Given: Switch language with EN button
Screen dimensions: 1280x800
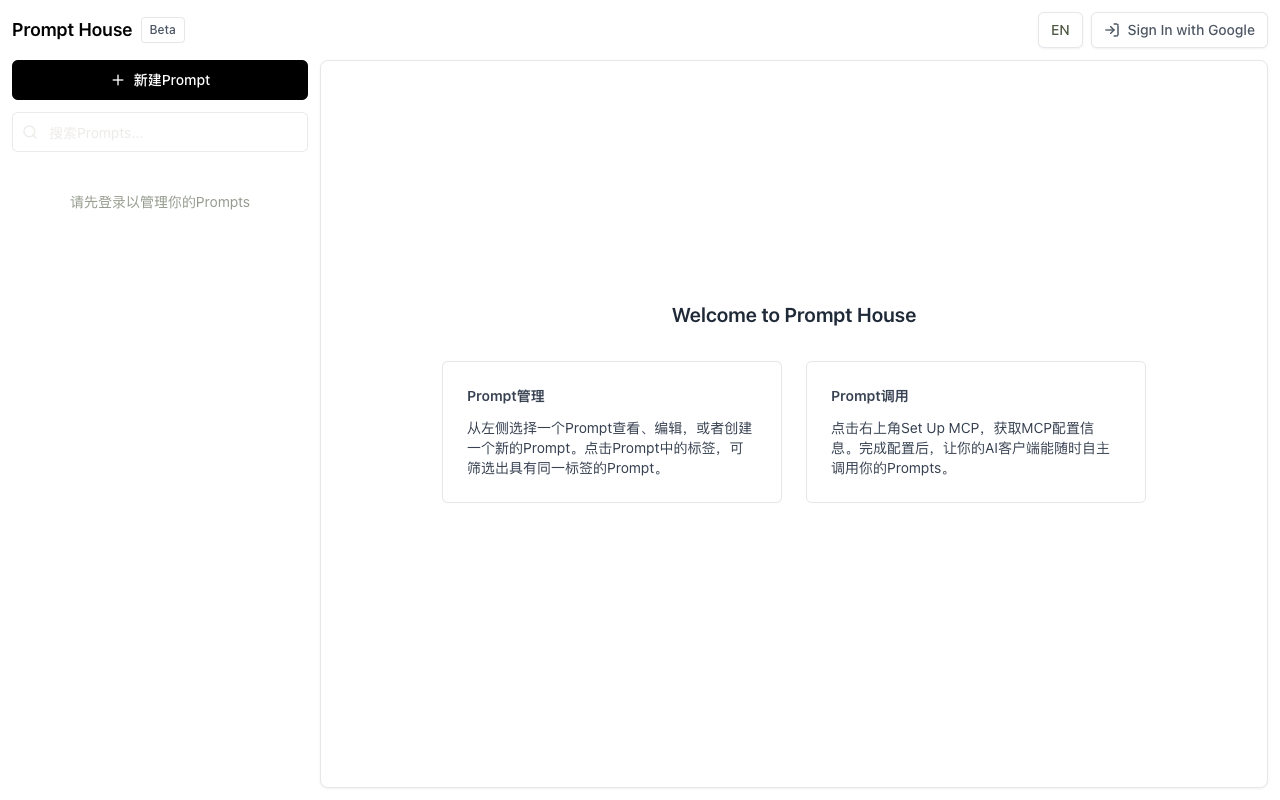Looking at the screenshot, I should [x=1060, y=30].
